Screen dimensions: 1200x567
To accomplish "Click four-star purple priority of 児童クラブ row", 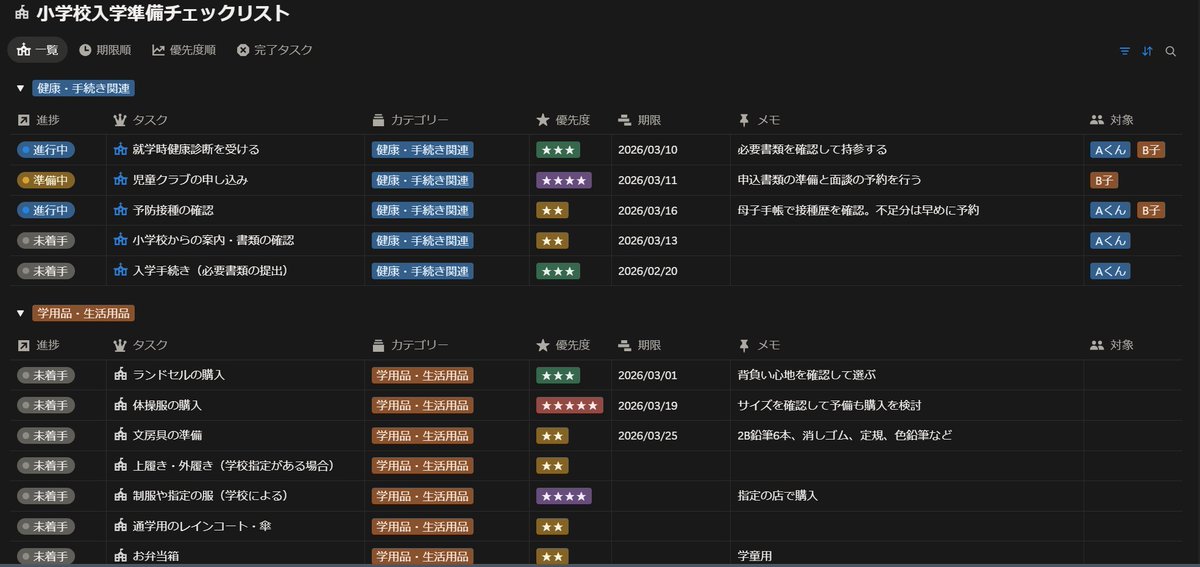I will click(564, 180).
